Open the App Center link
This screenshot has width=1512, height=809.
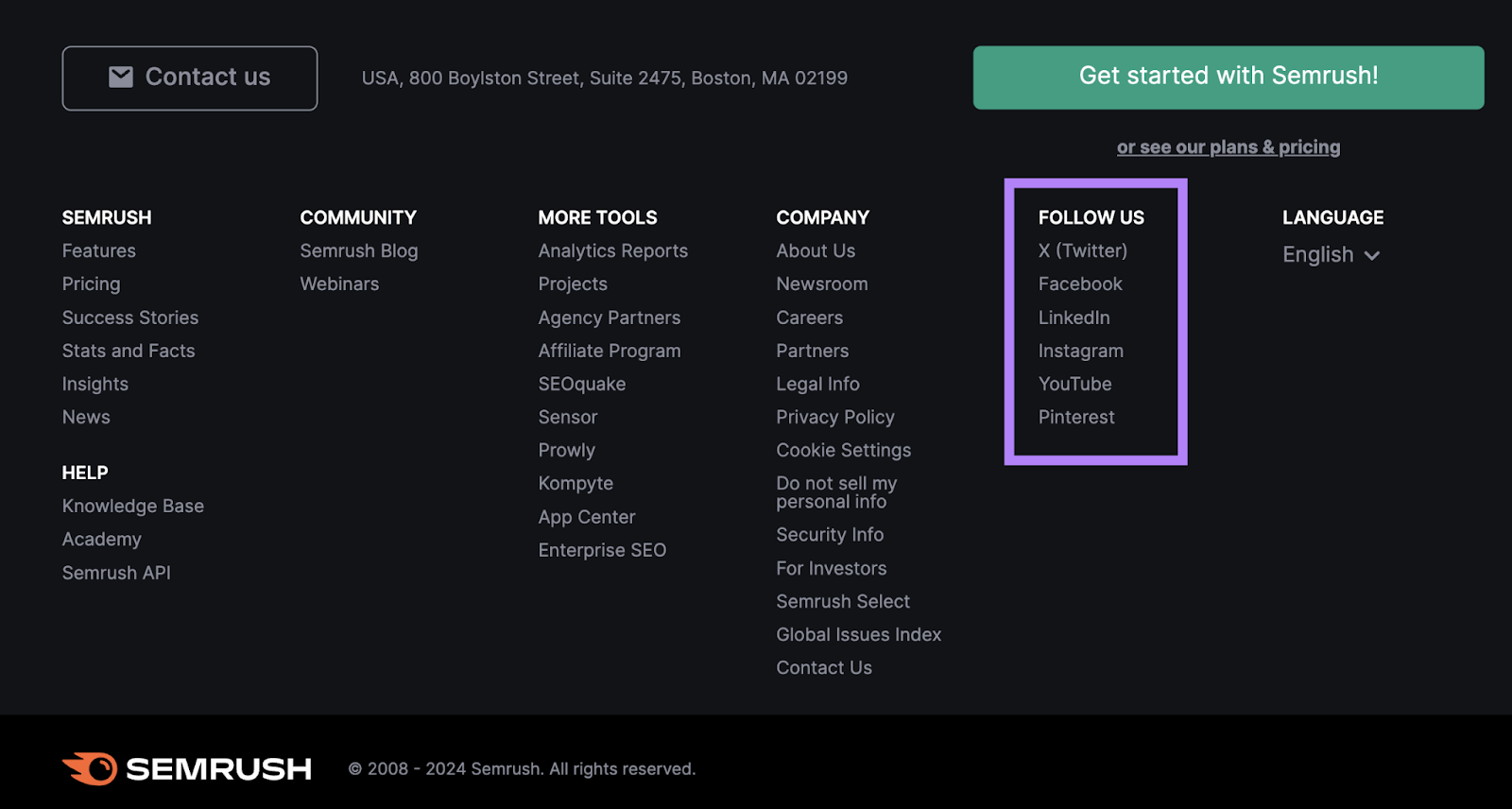pos(587,517)
